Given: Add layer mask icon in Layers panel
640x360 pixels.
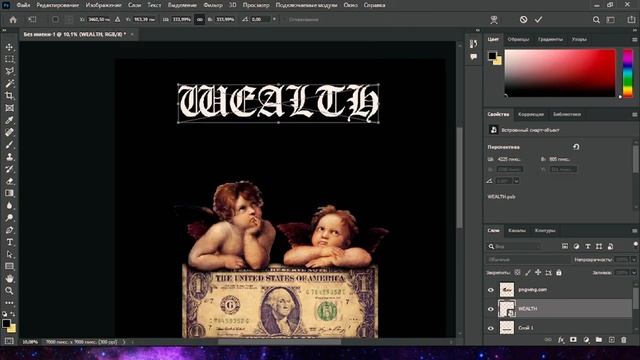Looking at the screenshot, I should [x=573, y=340].
